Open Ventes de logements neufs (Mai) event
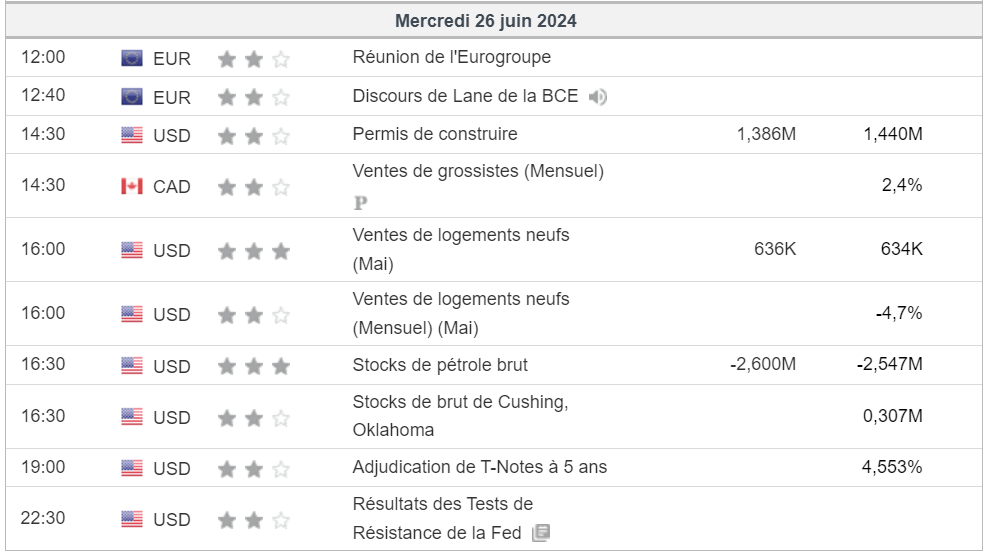 click(x=461, y=249)
